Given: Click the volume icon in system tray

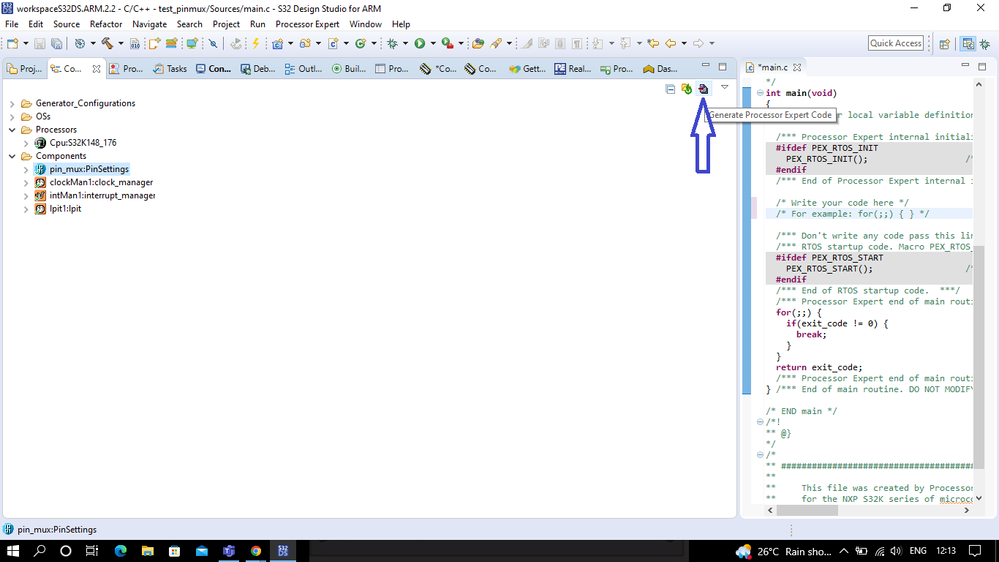Looking at the screenshot, I should [x=896, y=551].
